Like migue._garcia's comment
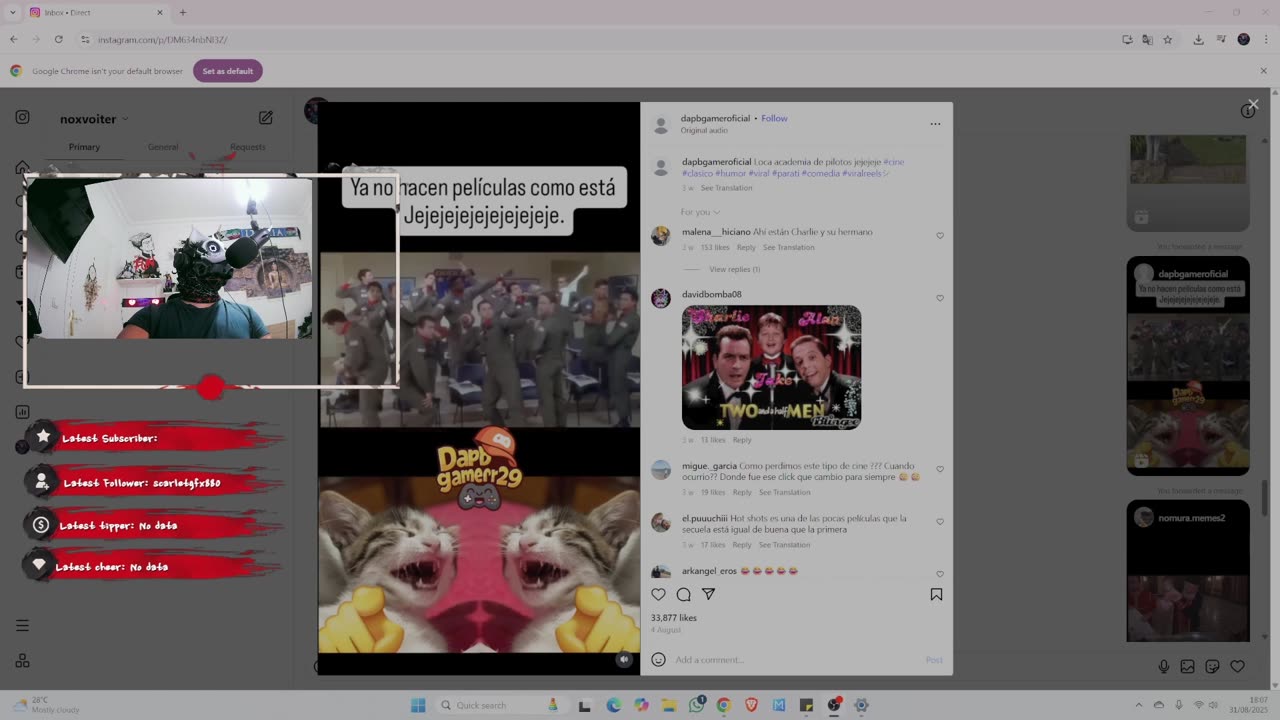The width and height of the screenshot is (1280, 720). (940, 469)
